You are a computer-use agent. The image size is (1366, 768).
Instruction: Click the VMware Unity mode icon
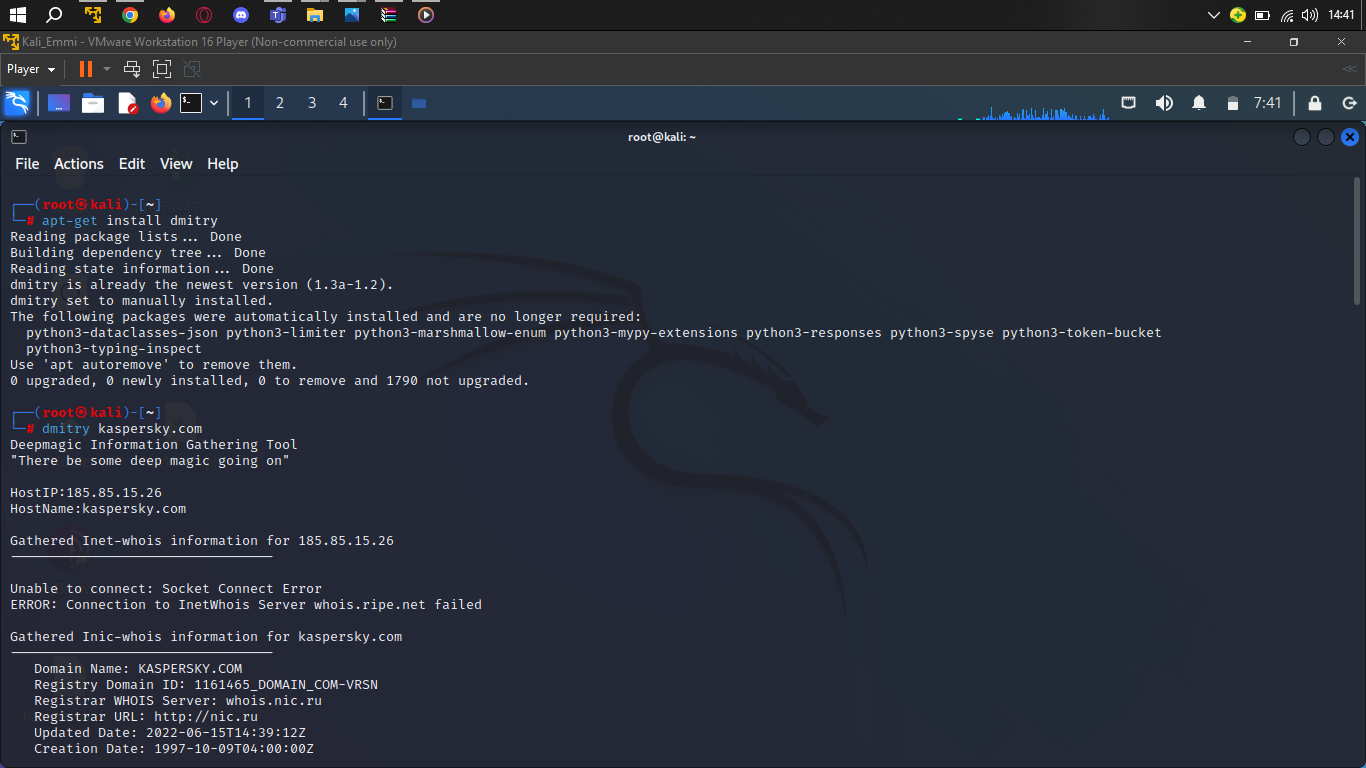point(192,69)
